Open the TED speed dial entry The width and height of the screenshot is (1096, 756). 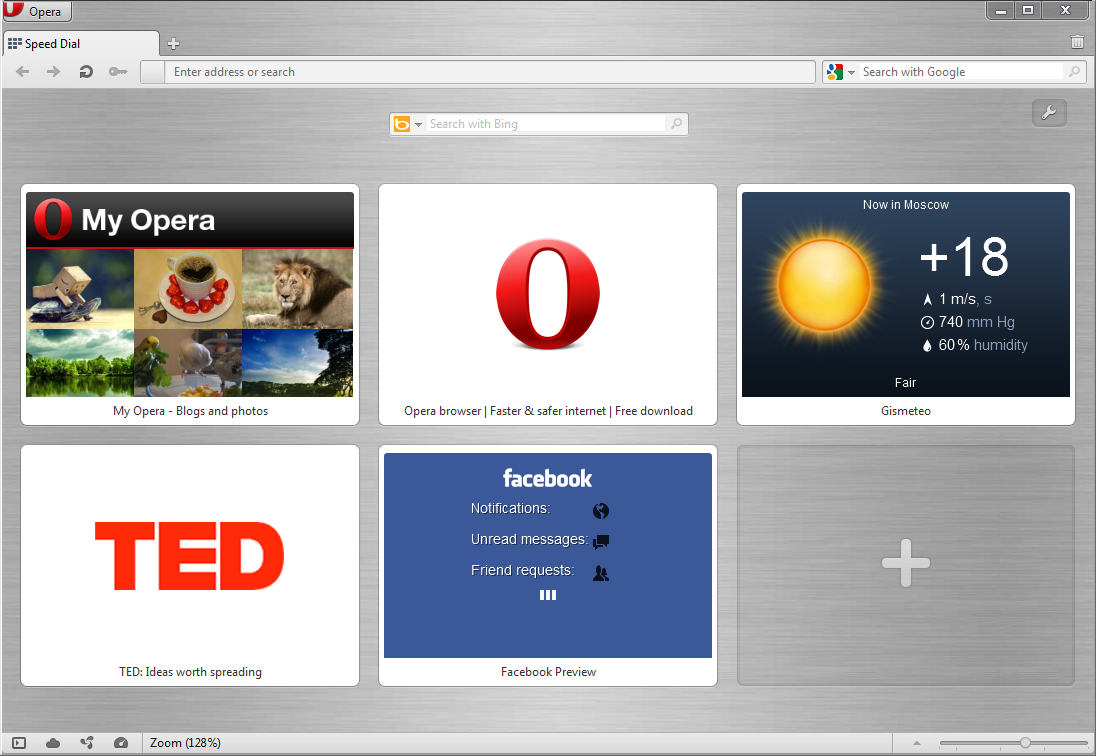point(190,557)
